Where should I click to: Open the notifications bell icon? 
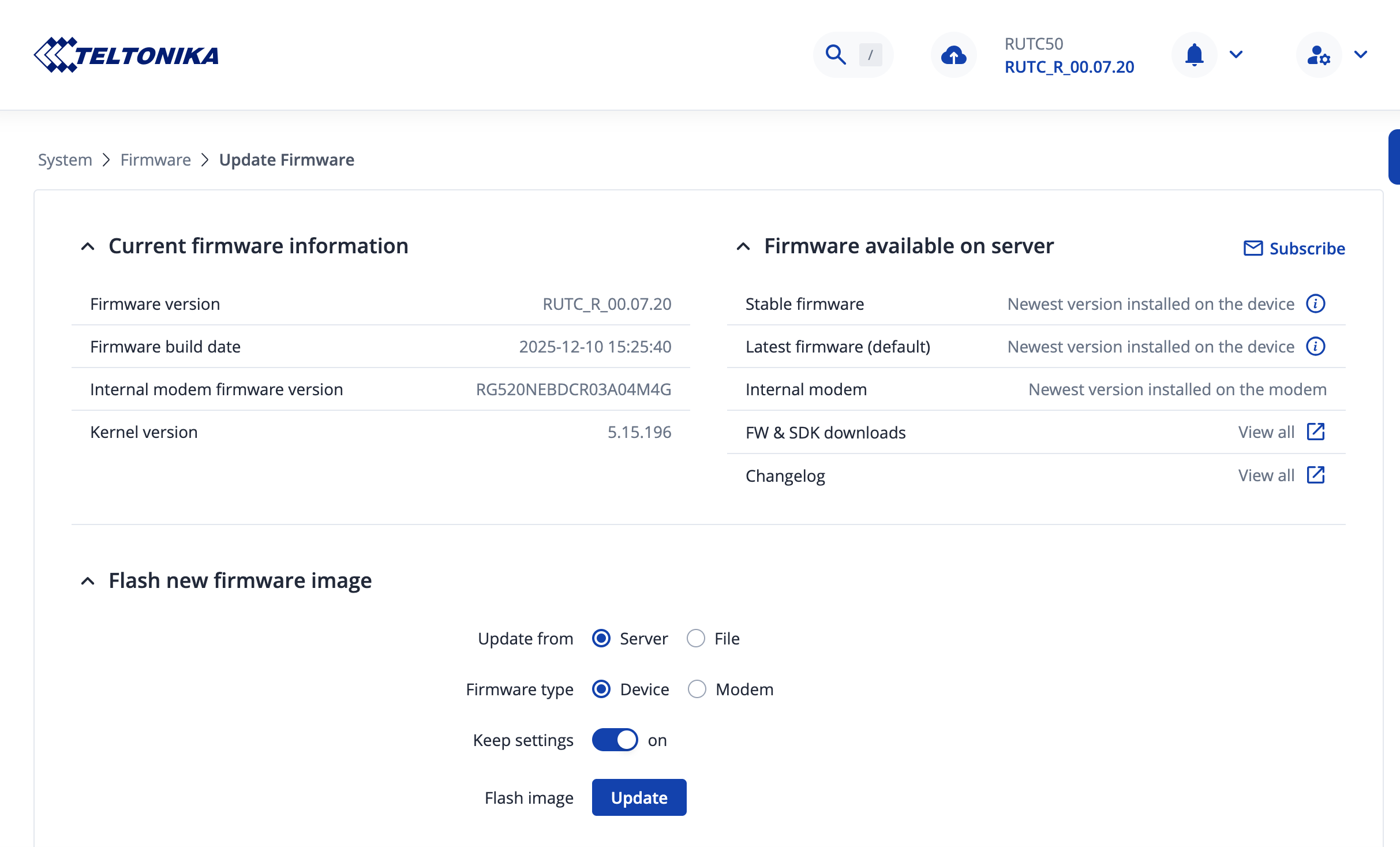coord(1194,55)
